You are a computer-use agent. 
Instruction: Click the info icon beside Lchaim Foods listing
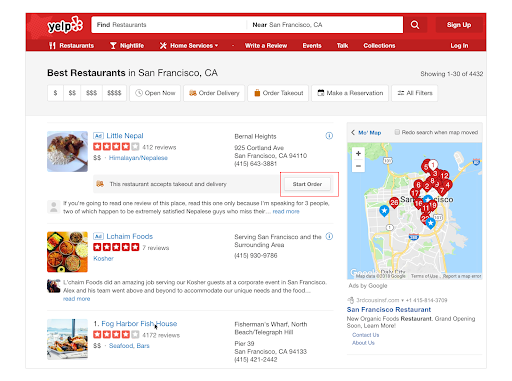[329, 236]
